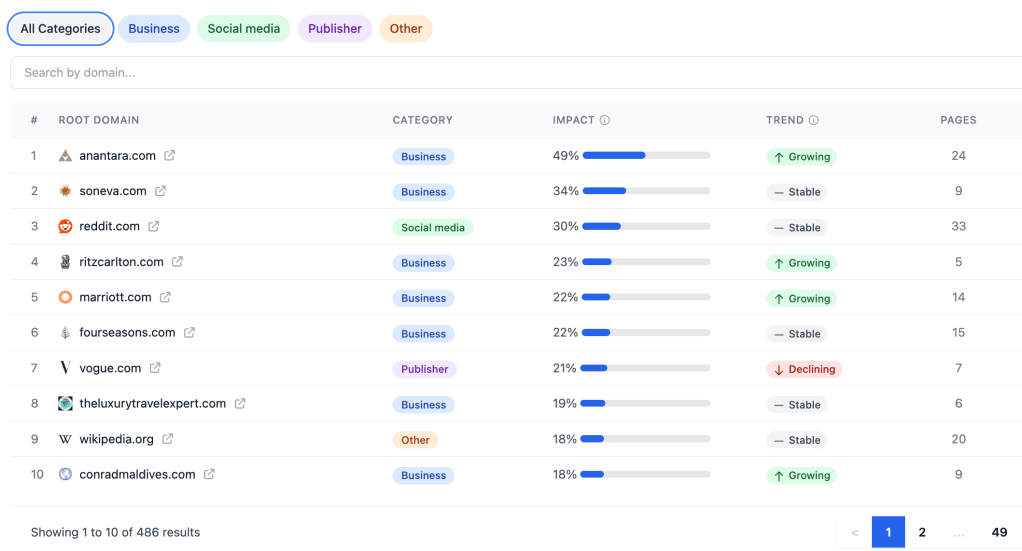Screen dimensions: 1022x551
Task: Go to page 2 of results
Action: coord(922,532)
